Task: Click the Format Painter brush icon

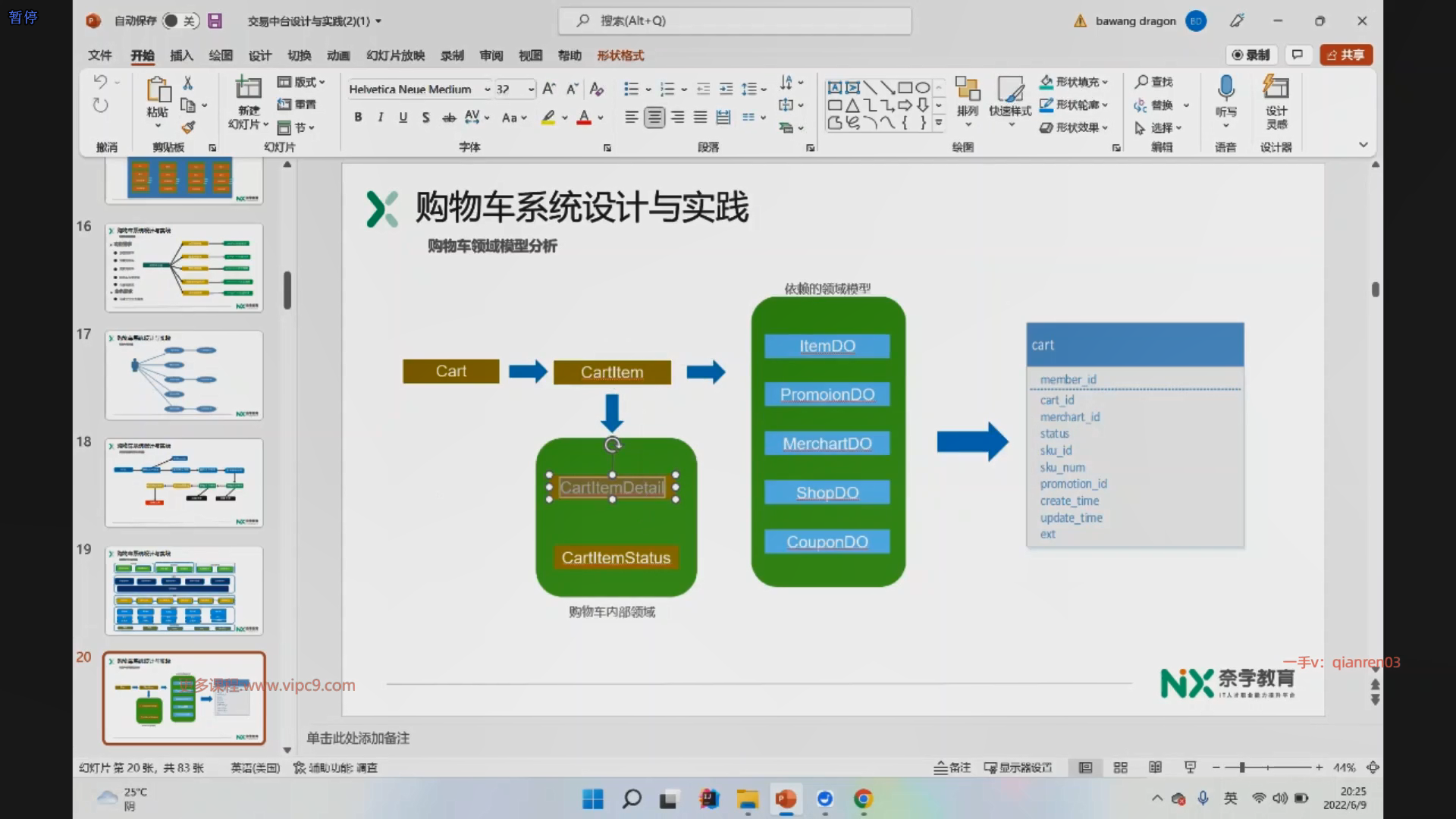Action: coord(188,127)
